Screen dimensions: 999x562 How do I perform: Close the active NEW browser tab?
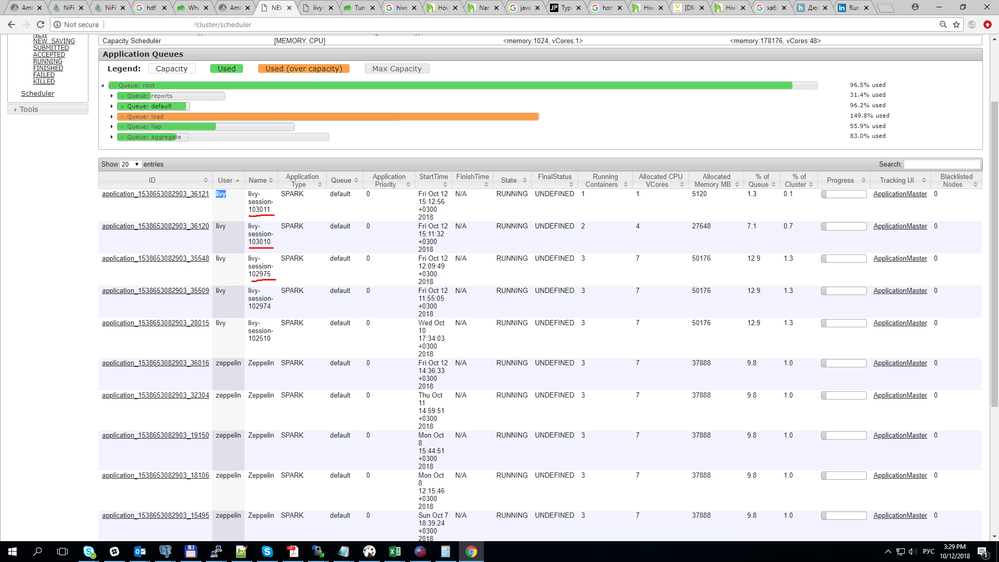click(289, 8)
